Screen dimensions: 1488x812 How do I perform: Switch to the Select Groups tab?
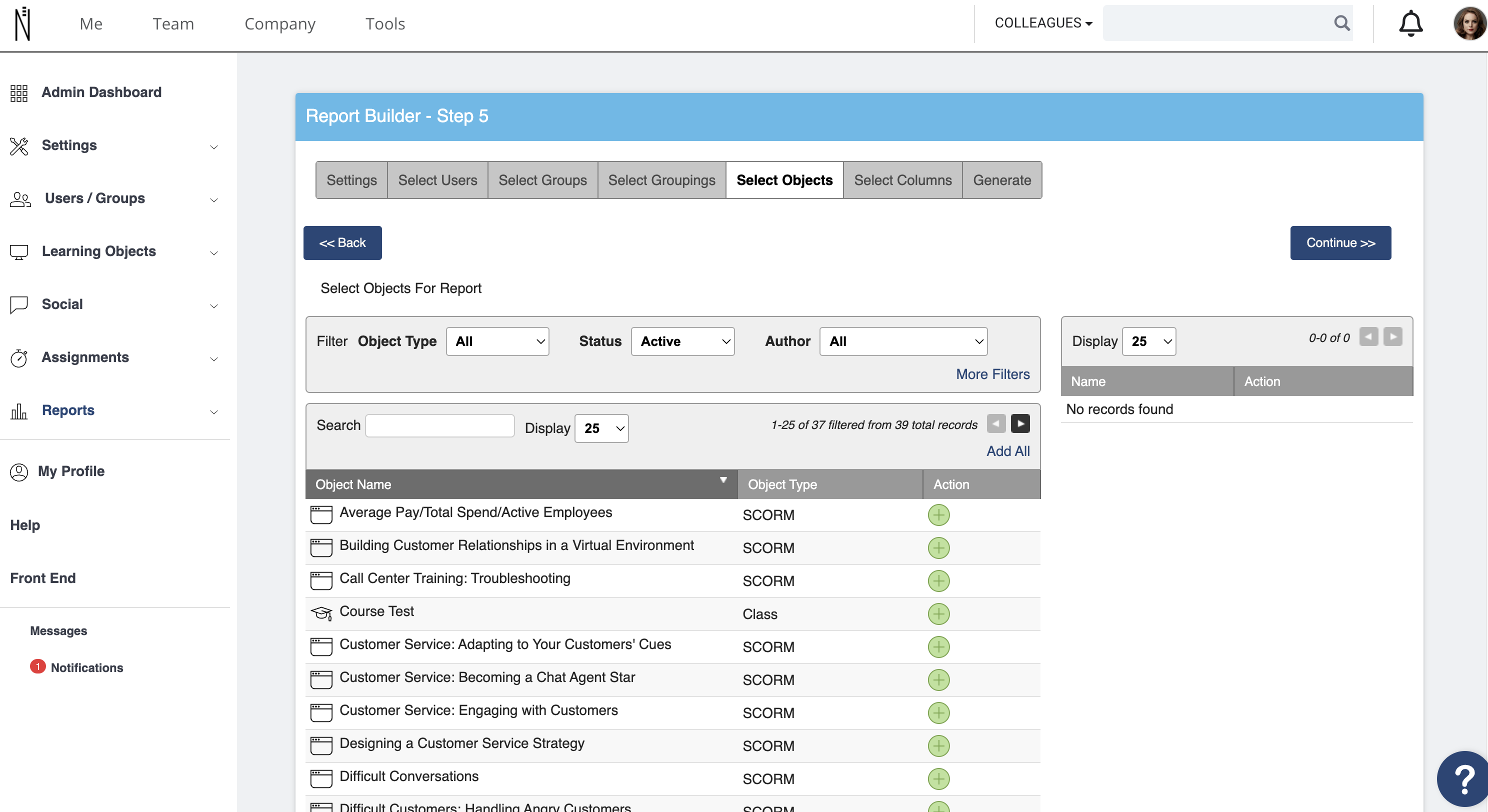pyautogui.click(x=542, y=180)
